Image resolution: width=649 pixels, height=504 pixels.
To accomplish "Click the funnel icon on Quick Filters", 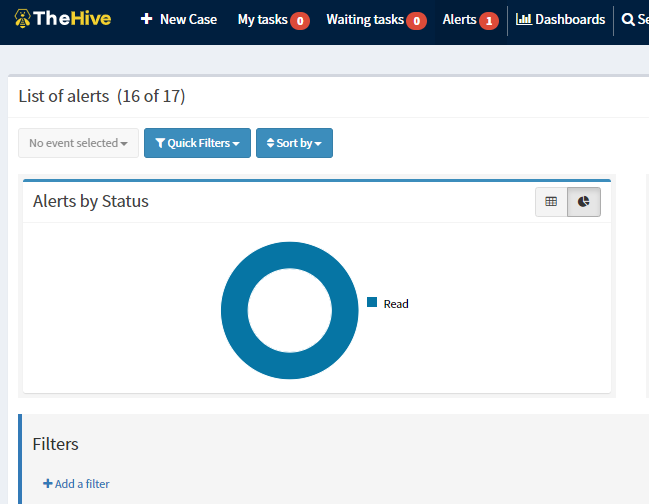I will pyautogui.click(x=160, y=143).
